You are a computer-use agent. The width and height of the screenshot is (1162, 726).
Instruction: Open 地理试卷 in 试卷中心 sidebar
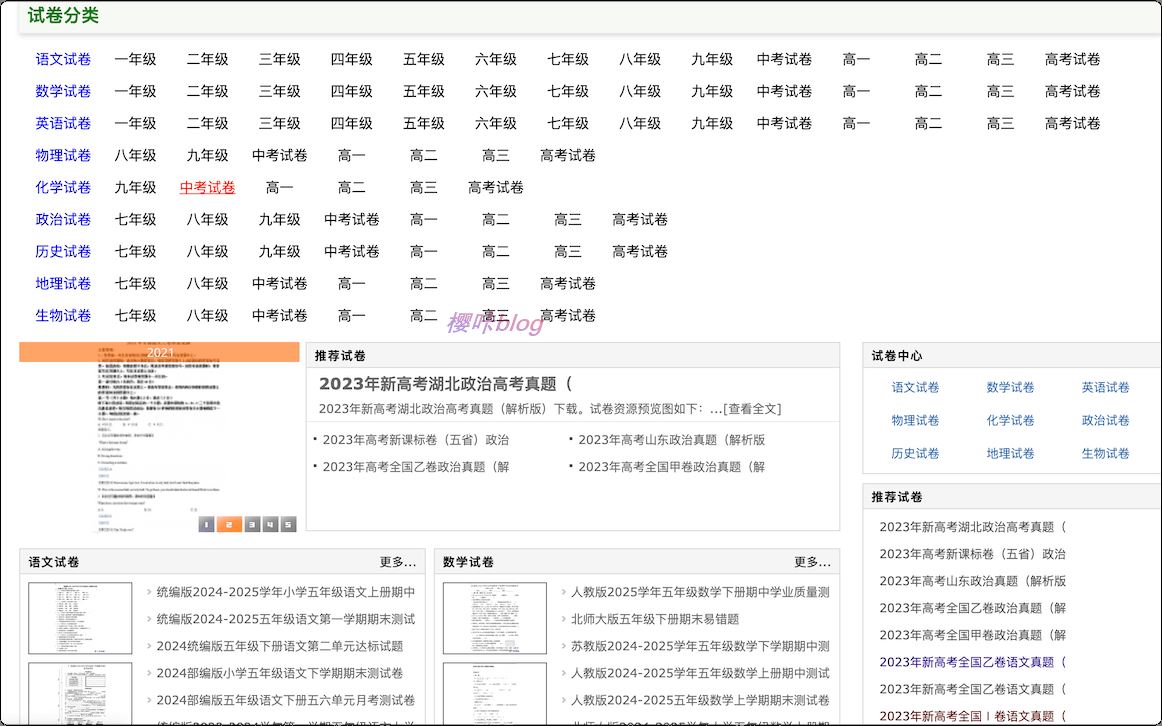click(x=1010, y=453)
